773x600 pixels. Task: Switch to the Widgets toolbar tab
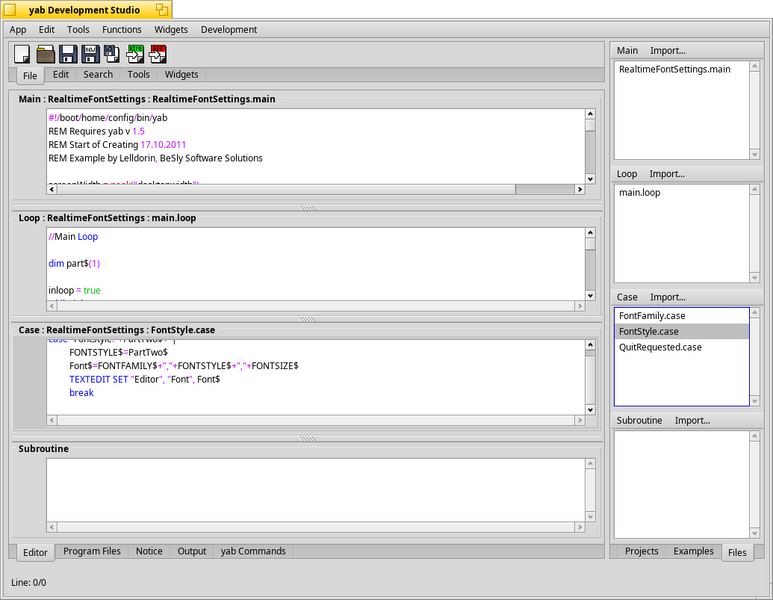point(181,74)
